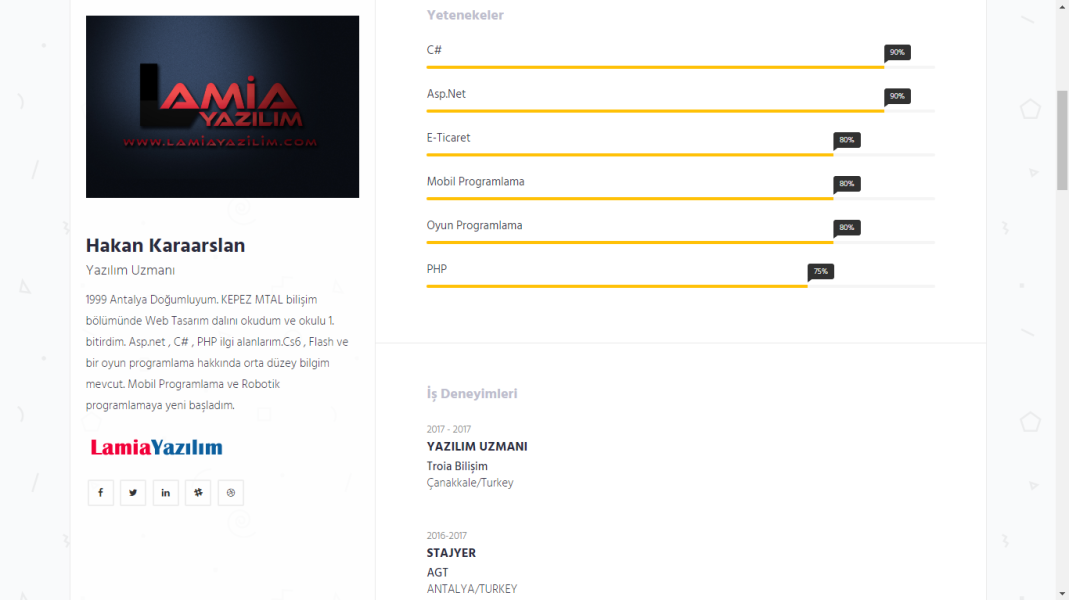
Task: Click the Lamia Yazılım banner image
Action: pyautogui.click(x=222, y=107)
